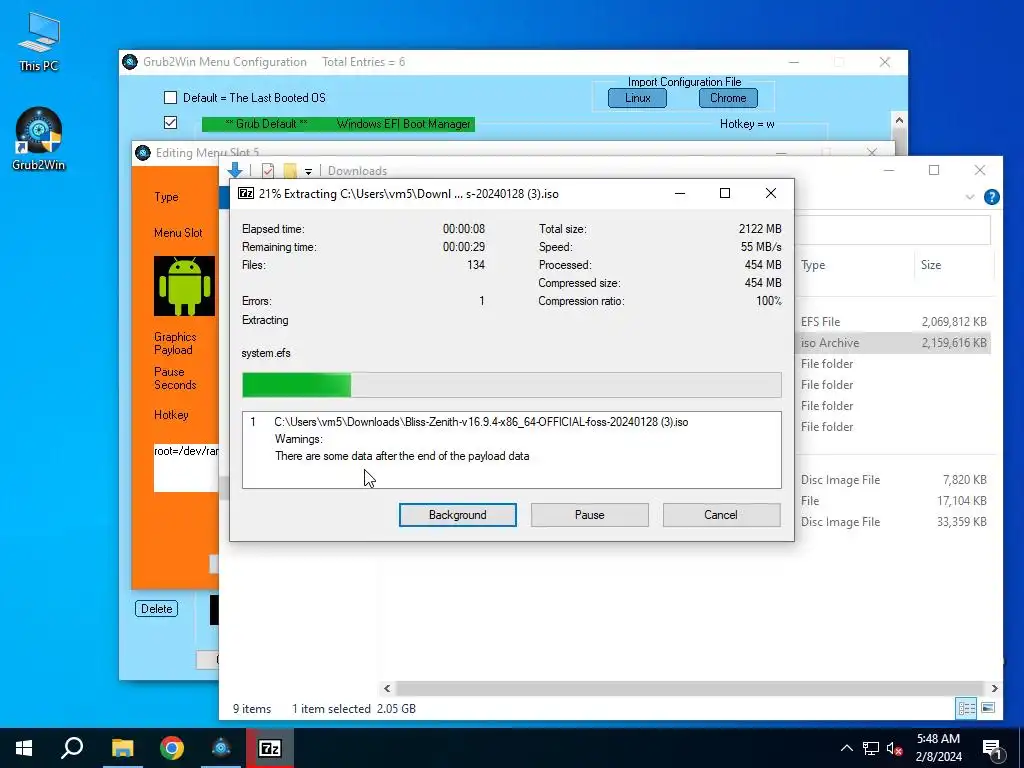The width and height of the screenshot is (1024, 768).
Task: Select Disc Image File row sized 7,820 KB
Action: [893, 480]
